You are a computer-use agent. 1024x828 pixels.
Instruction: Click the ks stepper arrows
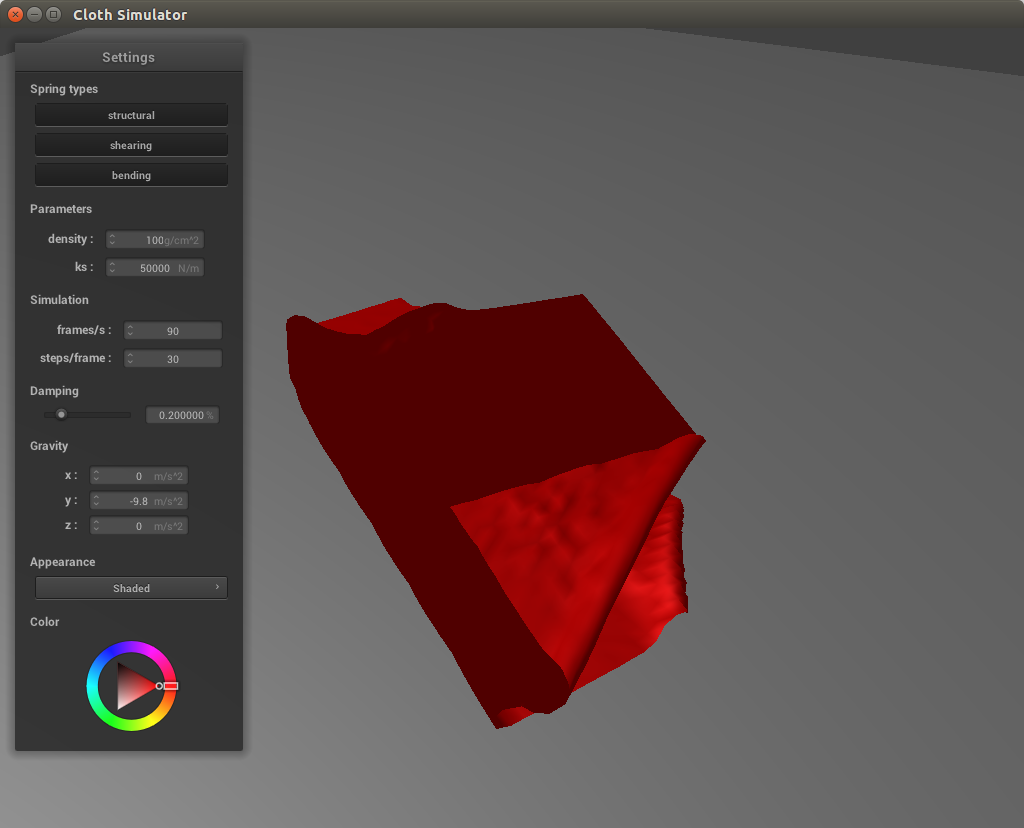[x=113, y=268]
